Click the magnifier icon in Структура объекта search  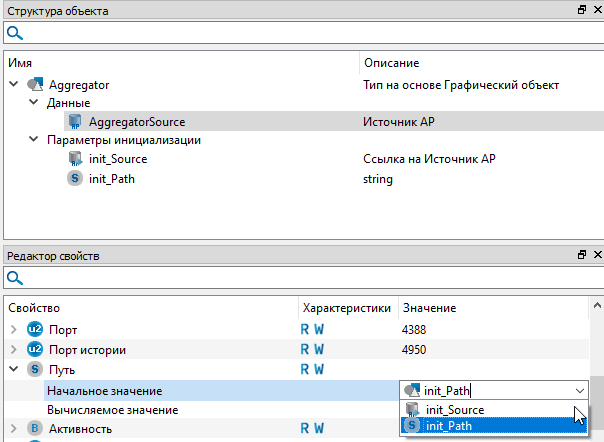coord(15,33)
